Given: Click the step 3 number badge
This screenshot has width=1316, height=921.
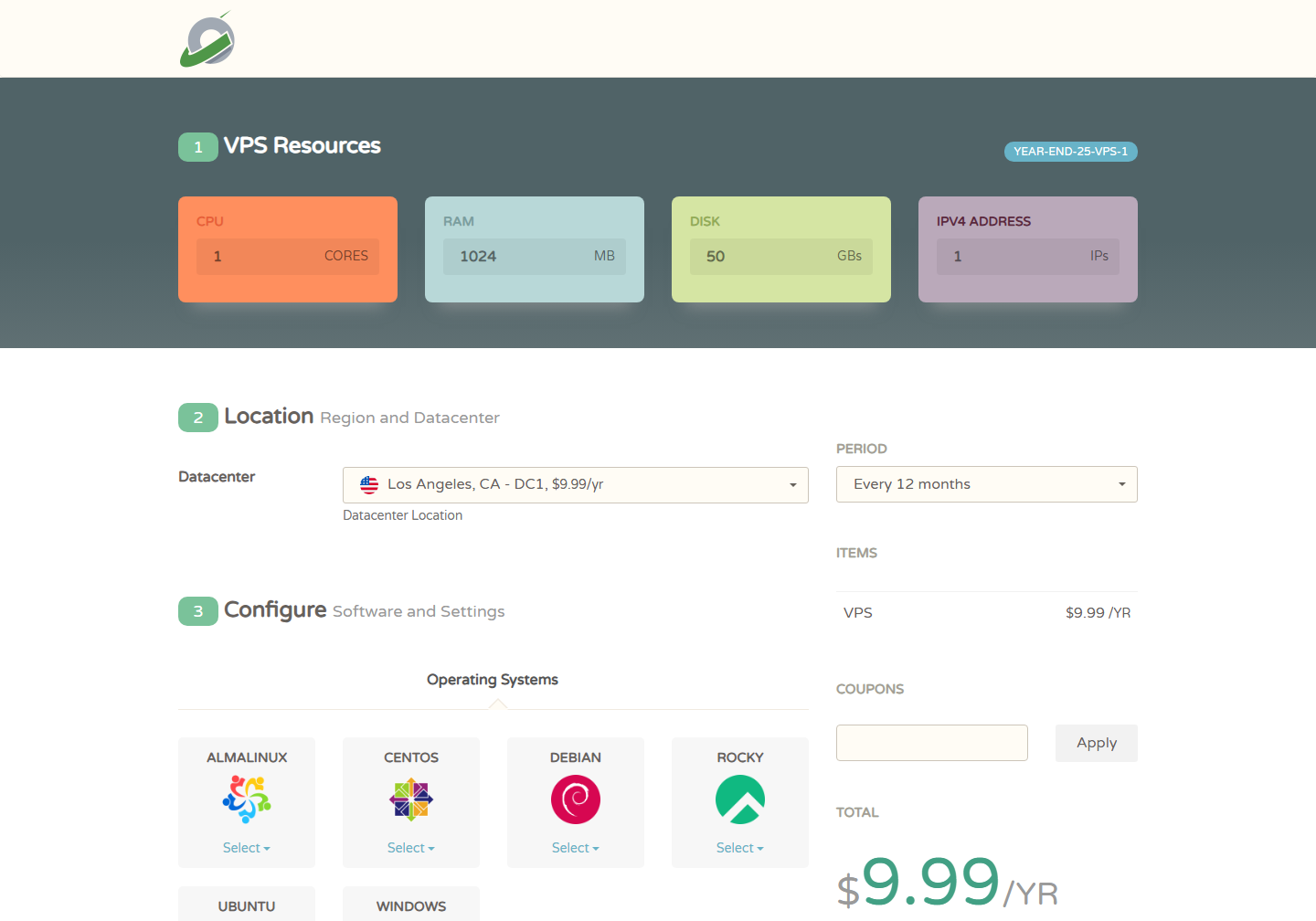Looking at the screenshot, I should tap(198, 611).
